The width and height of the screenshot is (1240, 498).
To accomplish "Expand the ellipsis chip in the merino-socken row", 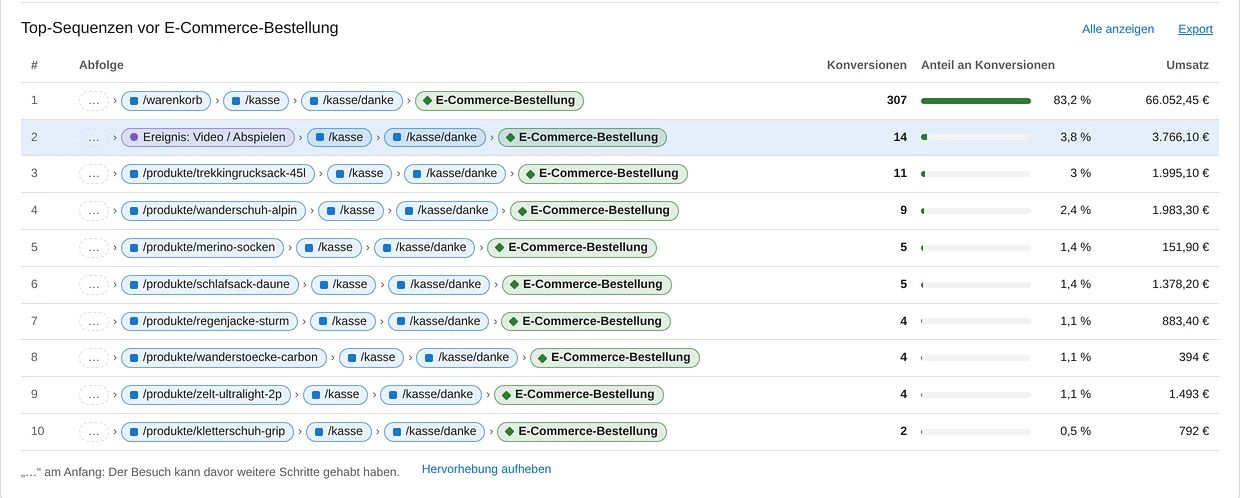I will coord(94,247).
